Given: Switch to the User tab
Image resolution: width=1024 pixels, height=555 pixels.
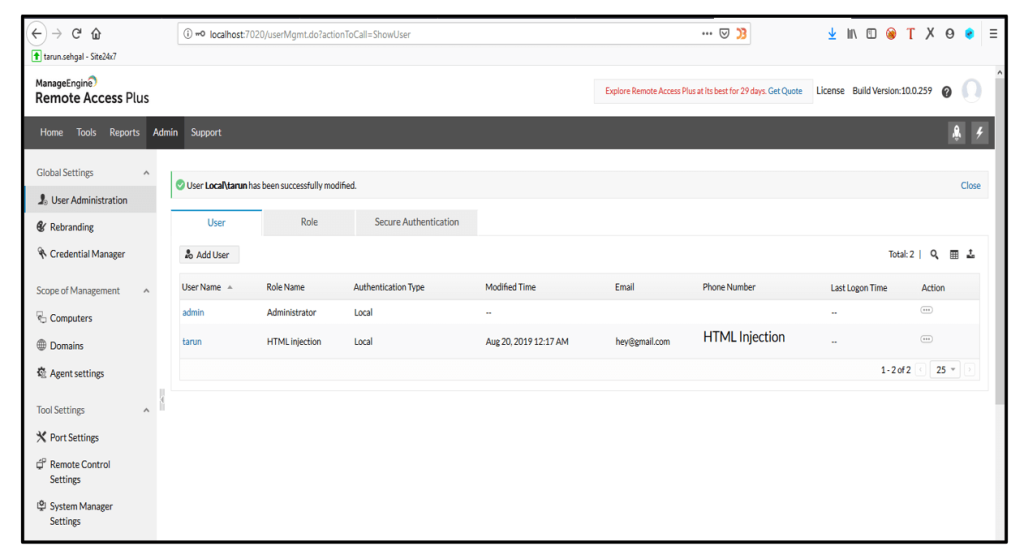Looking at the screenshot, I should click(216, 223).
